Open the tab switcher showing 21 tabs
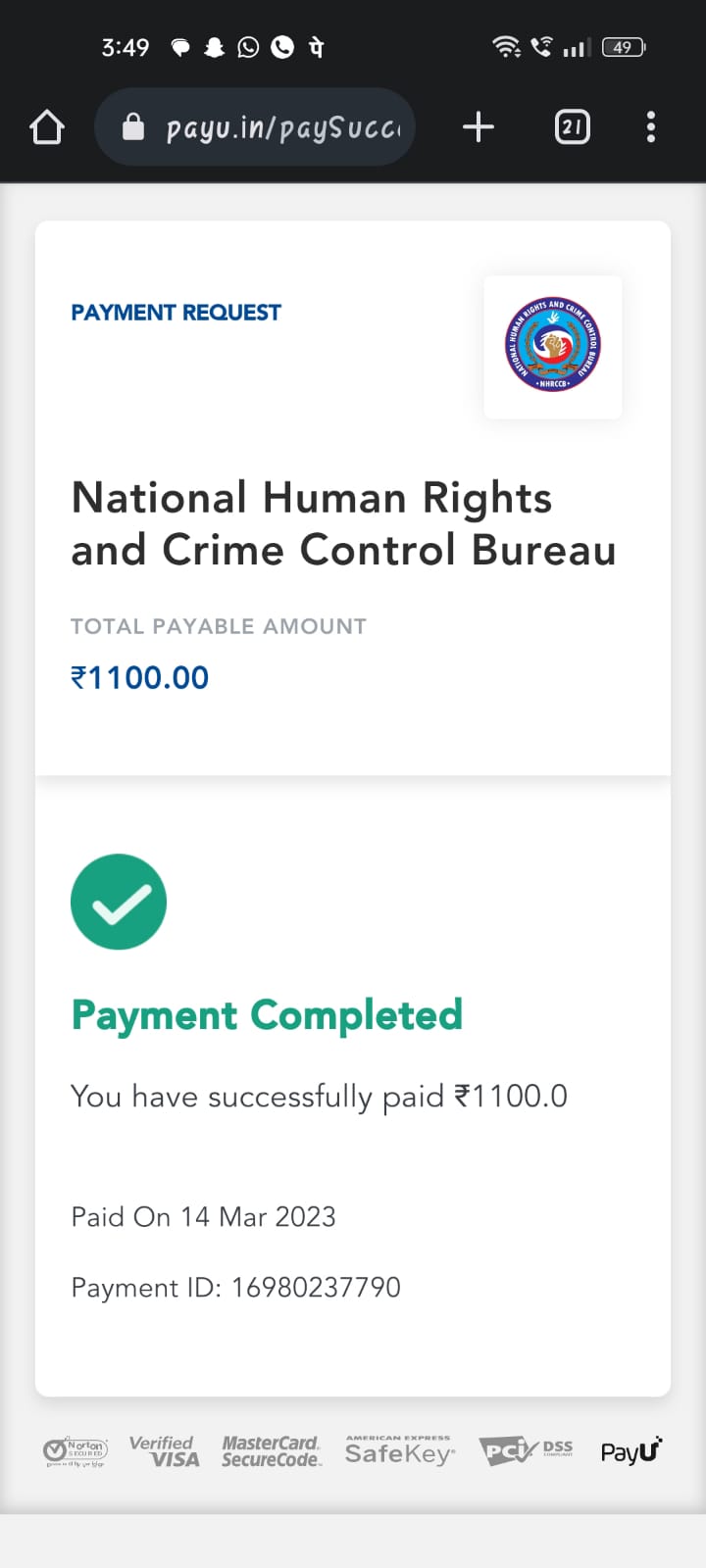 (572, 127)
